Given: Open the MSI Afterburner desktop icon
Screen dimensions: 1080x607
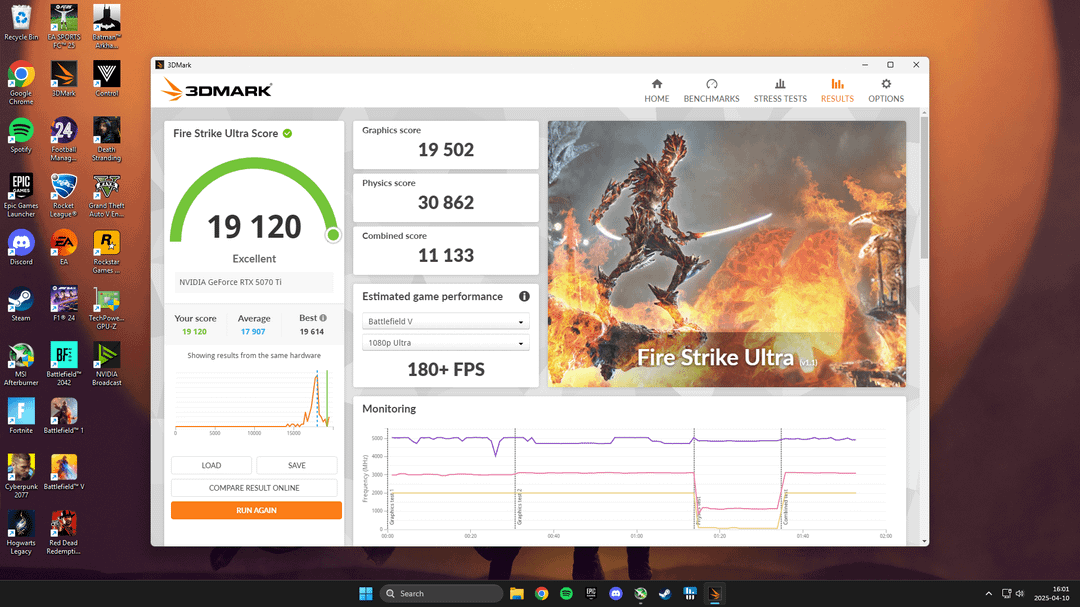Looking at the screenshot, I should click(21, 364).
